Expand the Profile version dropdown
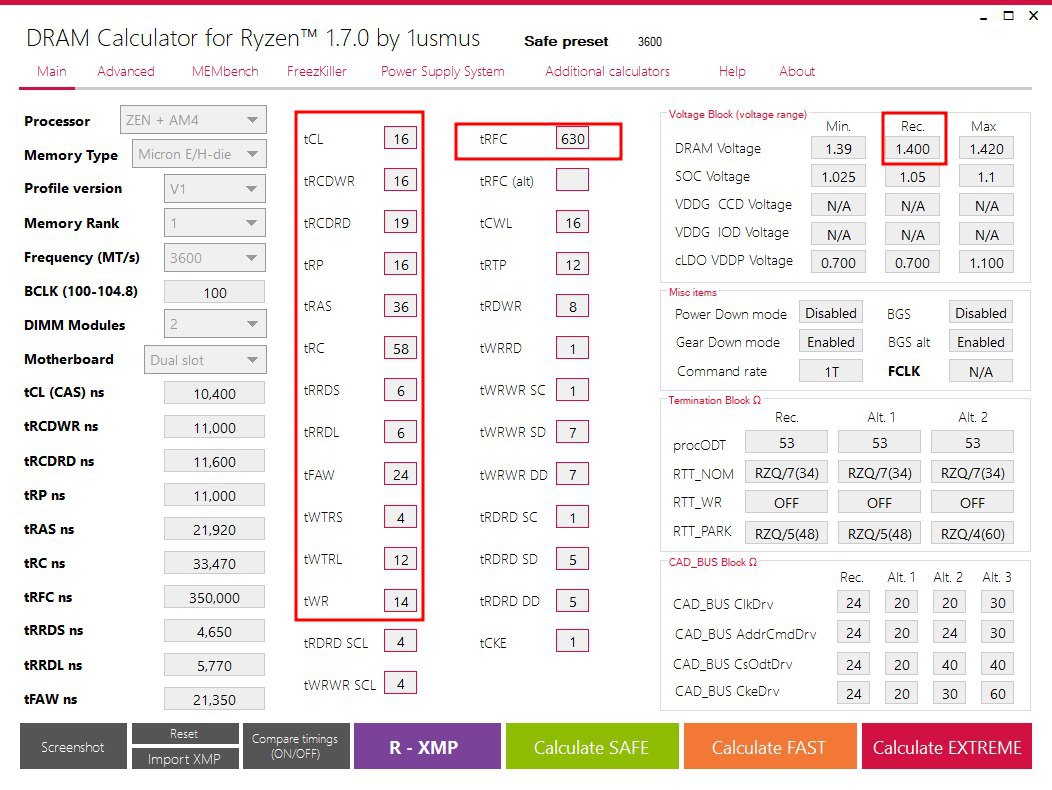Image resolution: width=1052 pixels, height=790 pixels. [x=215, y=189]
